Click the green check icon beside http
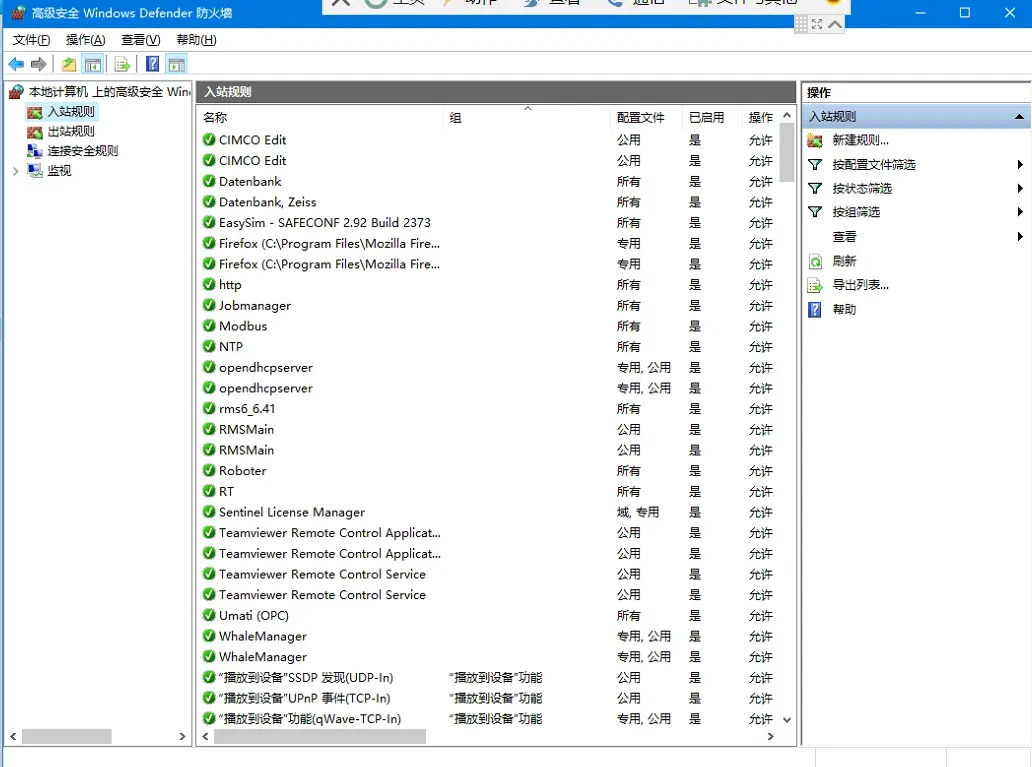Screen dimensions: 1032x767 (209, 284)
